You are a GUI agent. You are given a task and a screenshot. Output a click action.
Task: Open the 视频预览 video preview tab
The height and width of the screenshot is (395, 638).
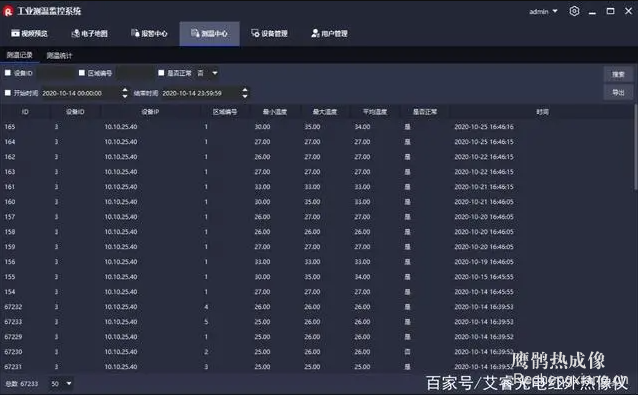(29, 33)
